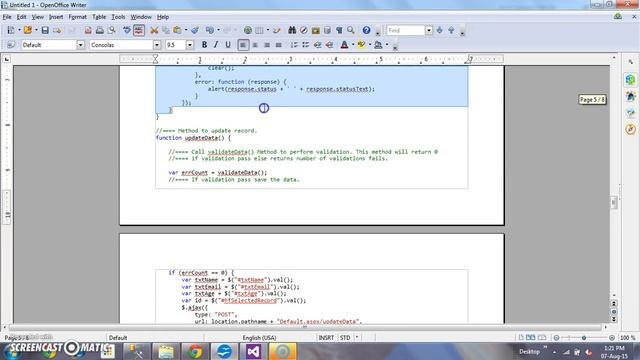Open the Data Sources icon
Viewport: 640px width, 360px height.
point(327,30)
